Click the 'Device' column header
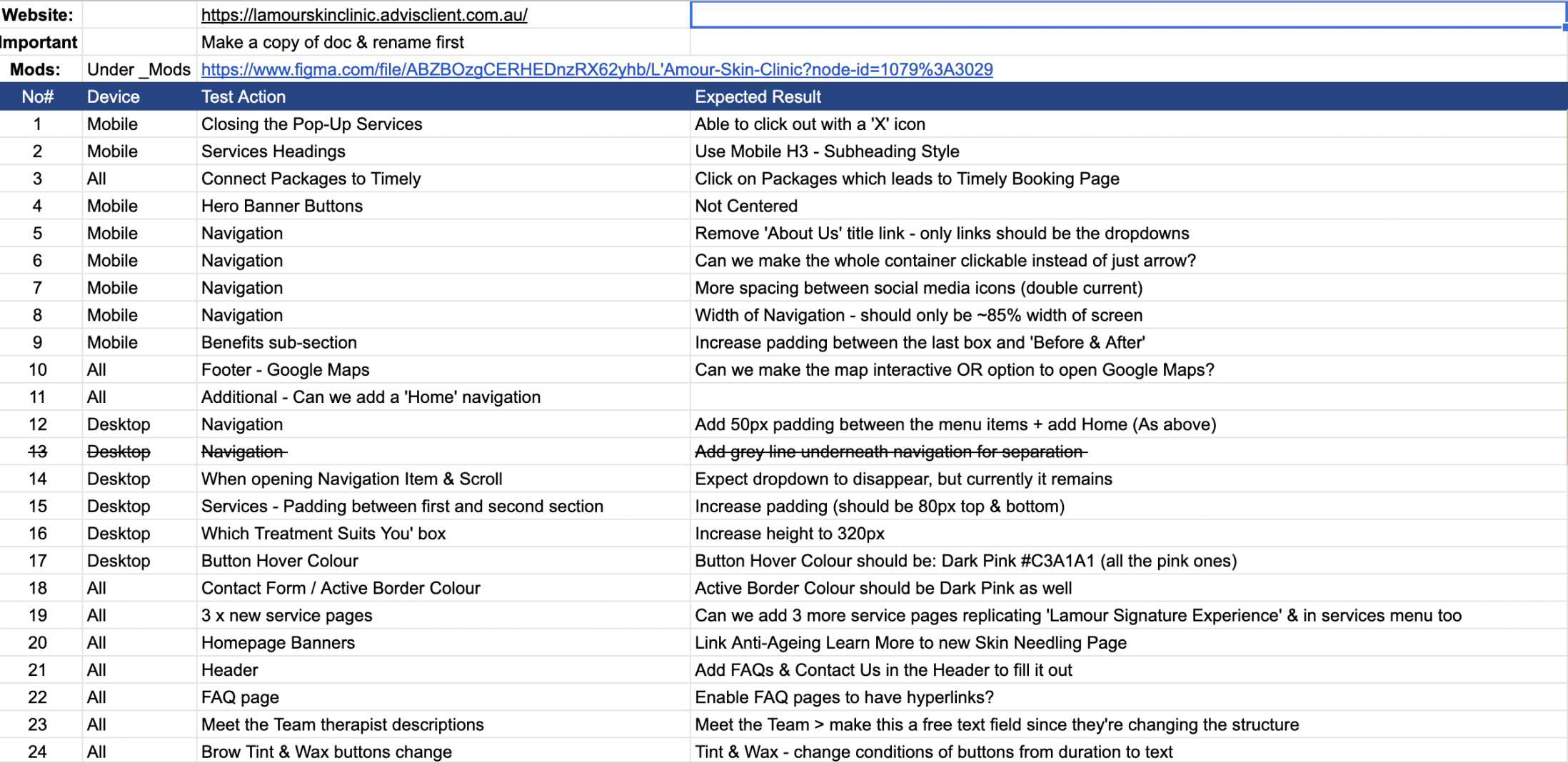1568x763 pixels. tap(139, 96)
